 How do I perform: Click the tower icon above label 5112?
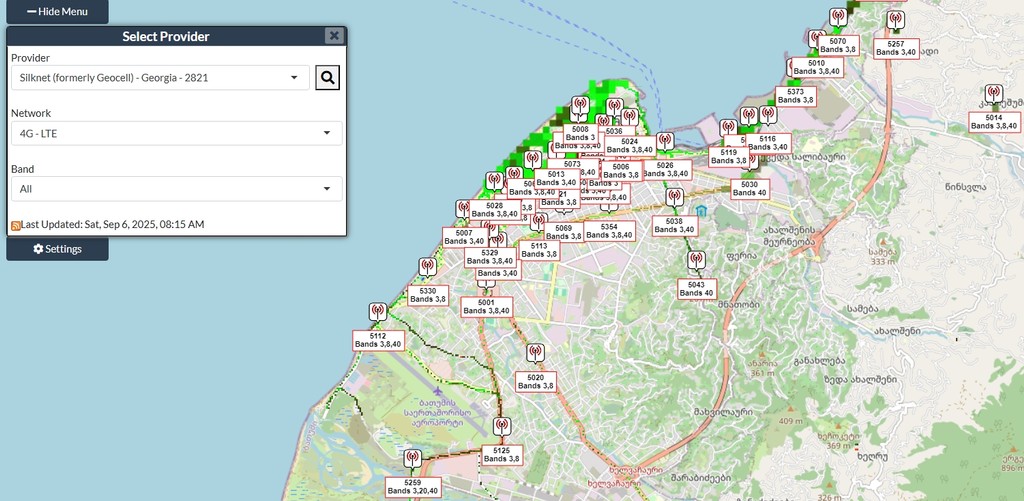click(377, 313)
